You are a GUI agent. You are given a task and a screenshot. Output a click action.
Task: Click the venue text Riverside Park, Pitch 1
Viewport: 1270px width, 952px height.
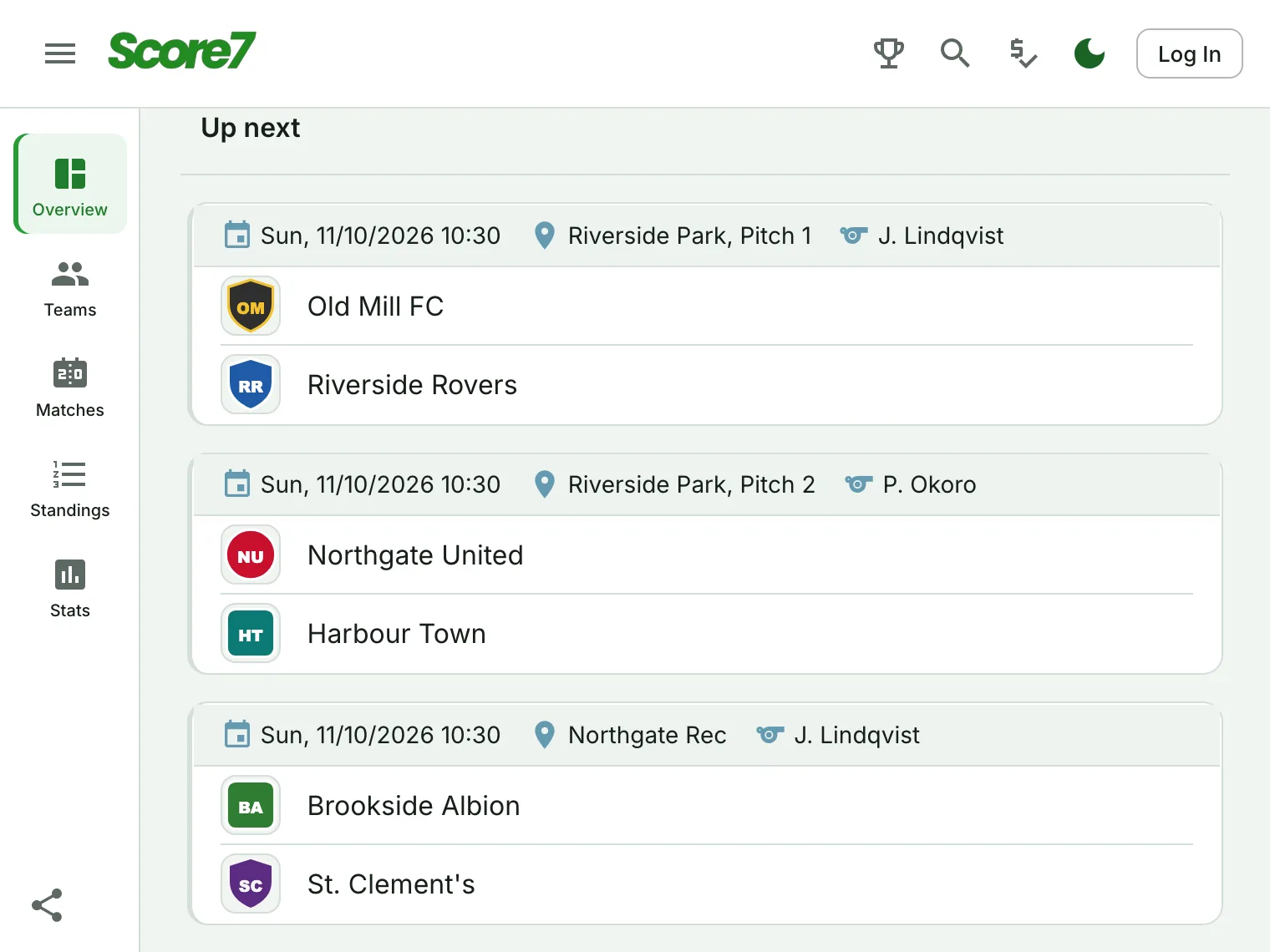tap(689, 235)
